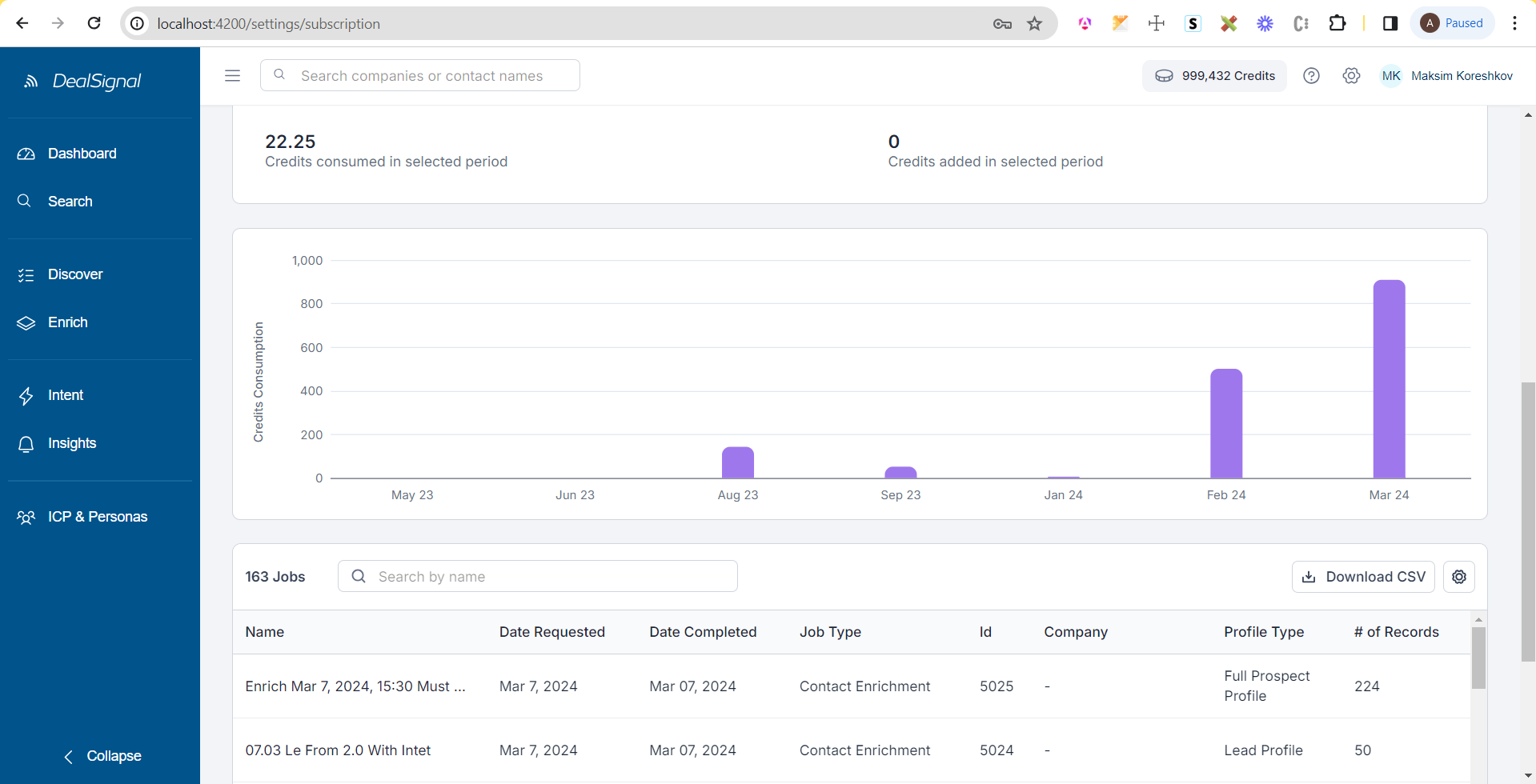This screenshot has width=1536, height=784.
Task: Navigate to ICP & Personas
Action: click(97, 517)
